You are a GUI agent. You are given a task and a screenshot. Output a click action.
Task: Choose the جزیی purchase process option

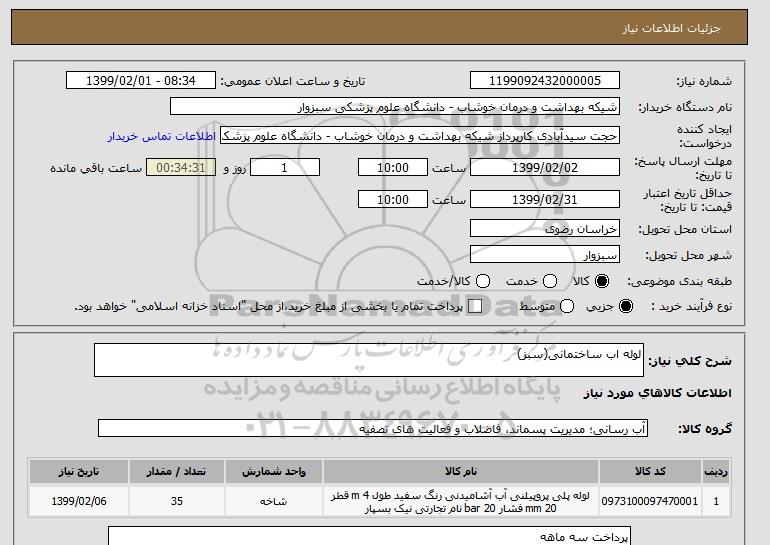click(x=626, y=306)
